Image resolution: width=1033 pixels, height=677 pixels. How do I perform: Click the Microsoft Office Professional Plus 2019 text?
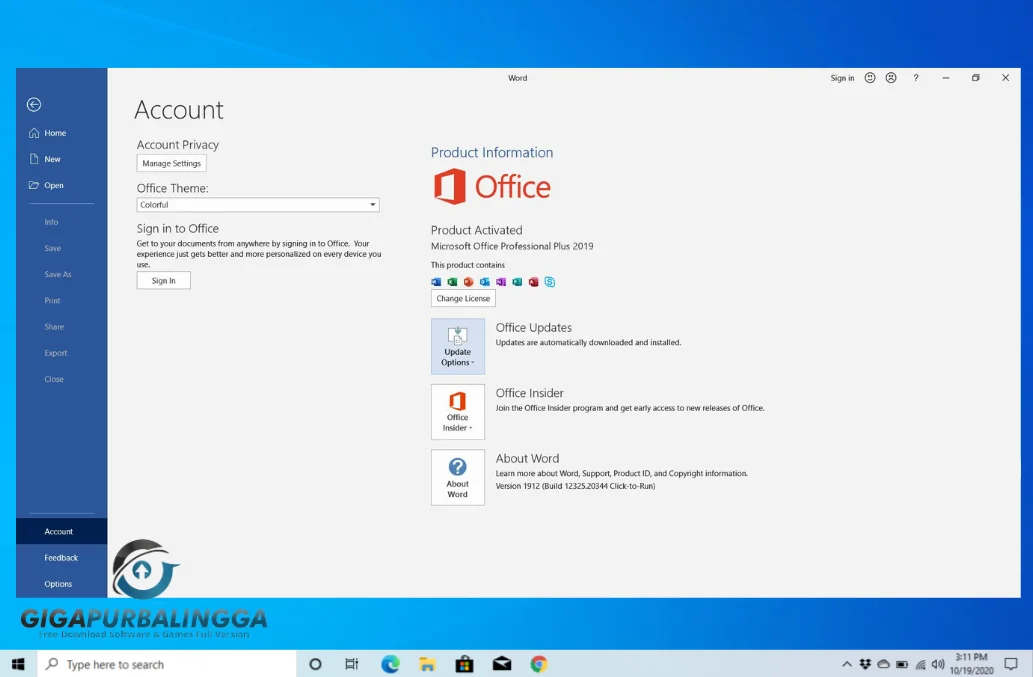coord(512,246)
